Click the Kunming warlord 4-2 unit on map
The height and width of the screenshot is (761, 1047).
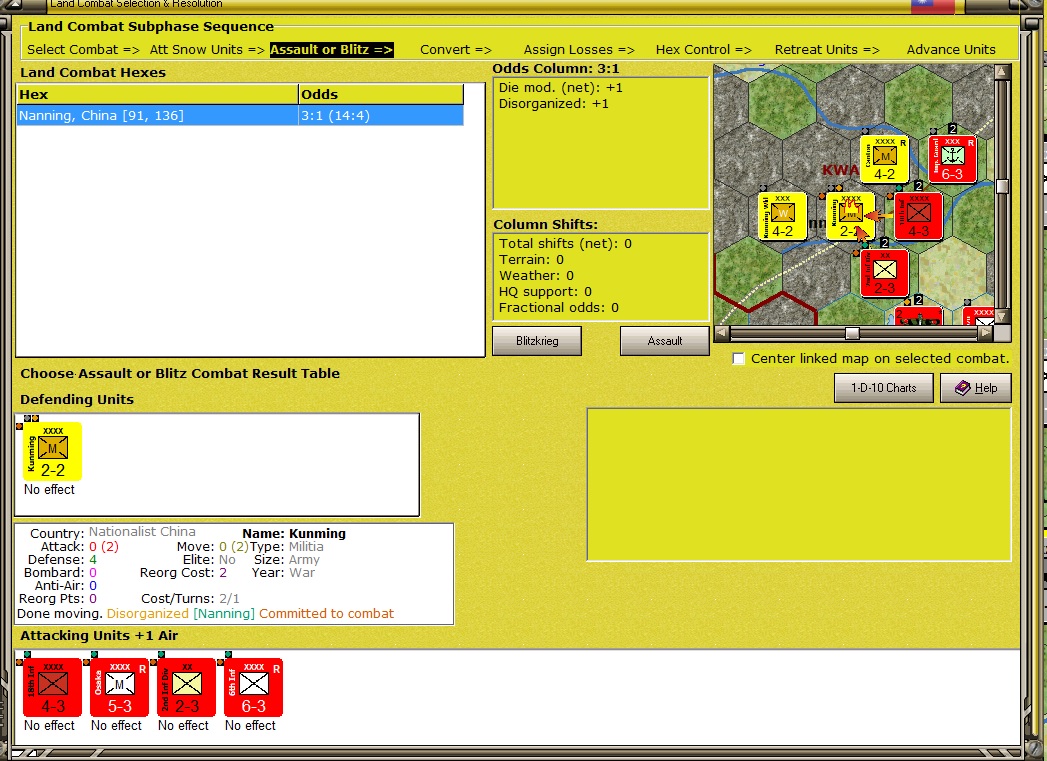pos(783,216)
